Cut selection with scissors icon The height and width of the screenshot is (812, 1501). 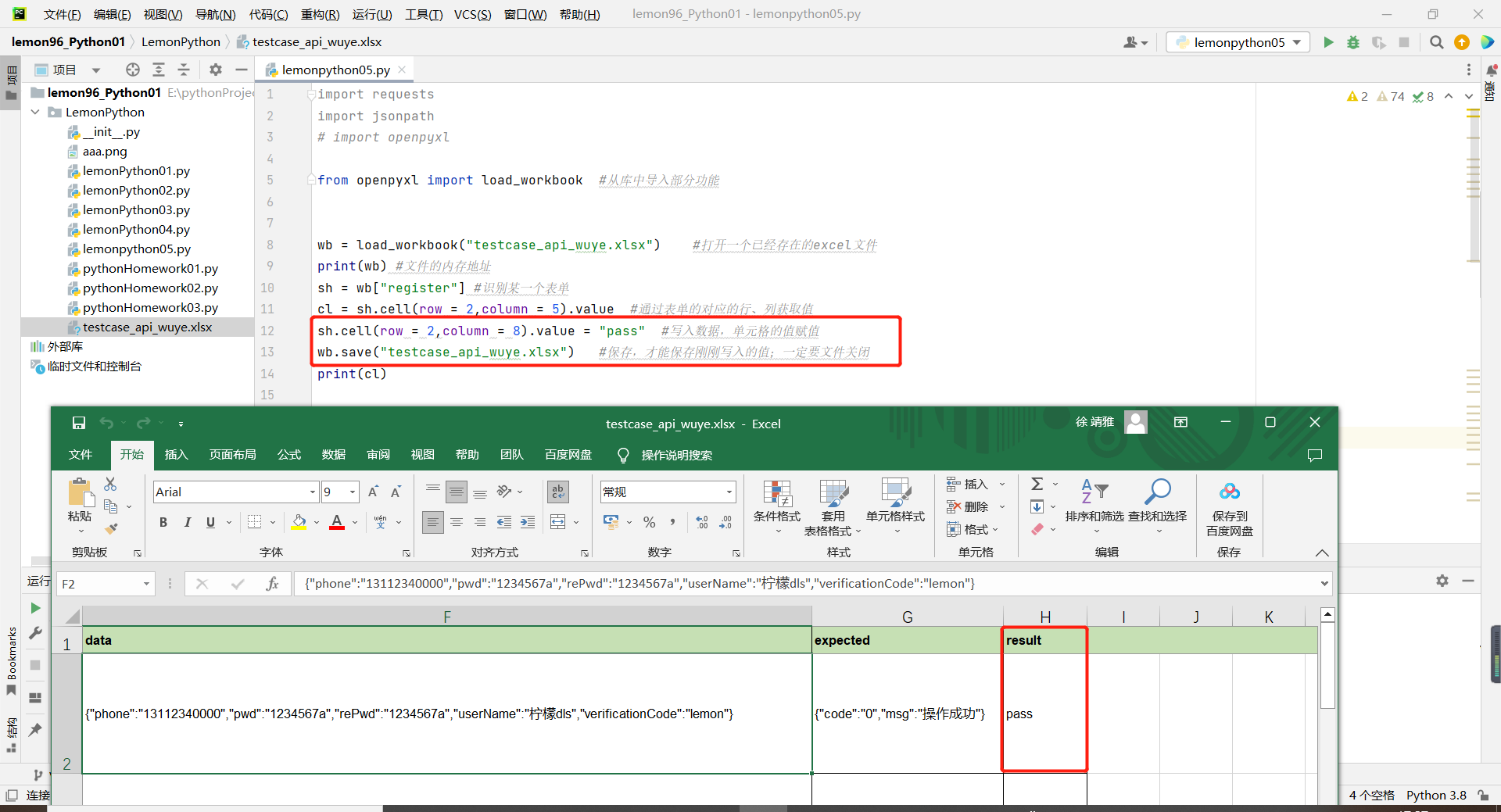pyautogui.click(x=110, y=485)
